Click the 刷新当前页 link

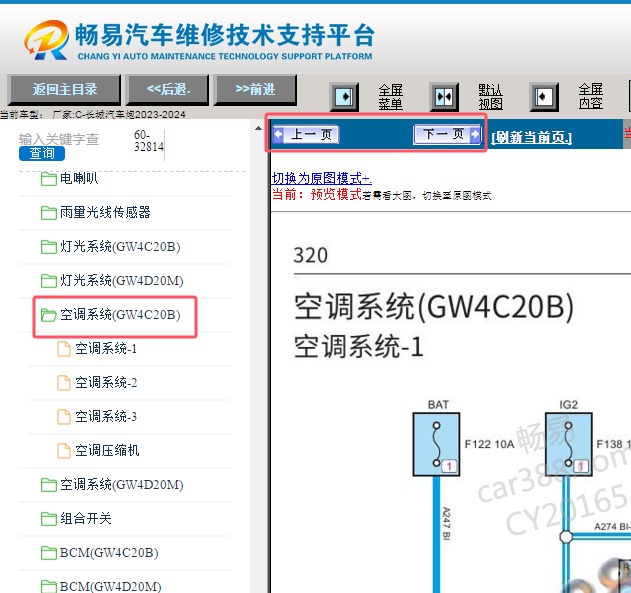pyautogui.click(x=531, y=138)
